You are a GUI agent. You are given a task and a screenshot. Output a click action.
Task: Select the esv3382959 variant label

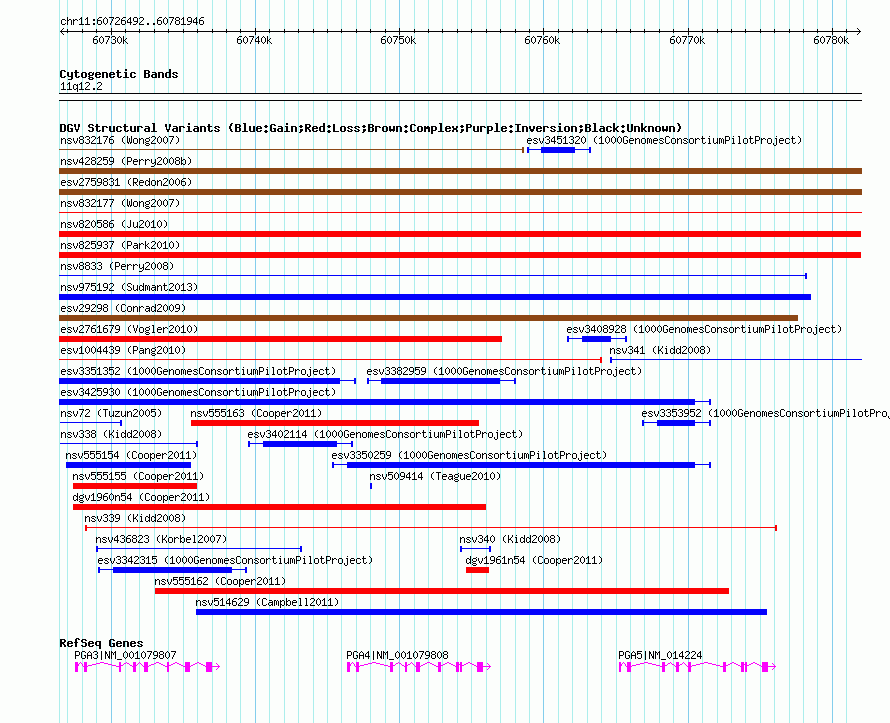click(504, 371)
